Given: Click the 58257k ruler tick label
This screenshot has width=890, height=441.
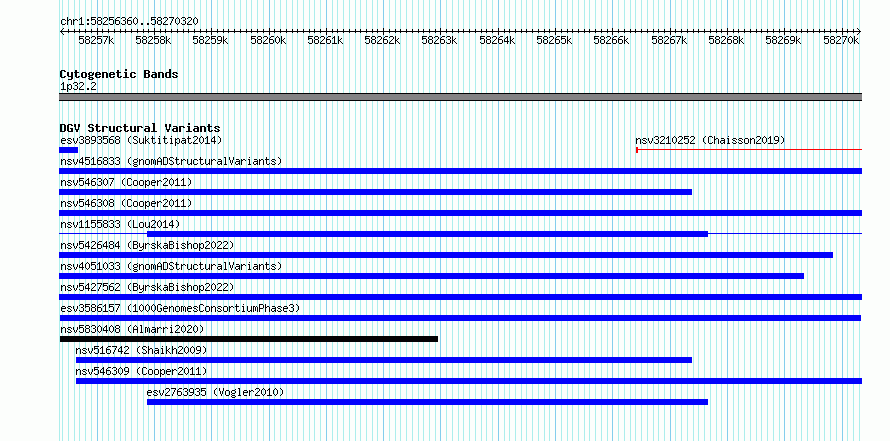Looking at the screenshot, I should pyautogui.click(x=96, y=40).
